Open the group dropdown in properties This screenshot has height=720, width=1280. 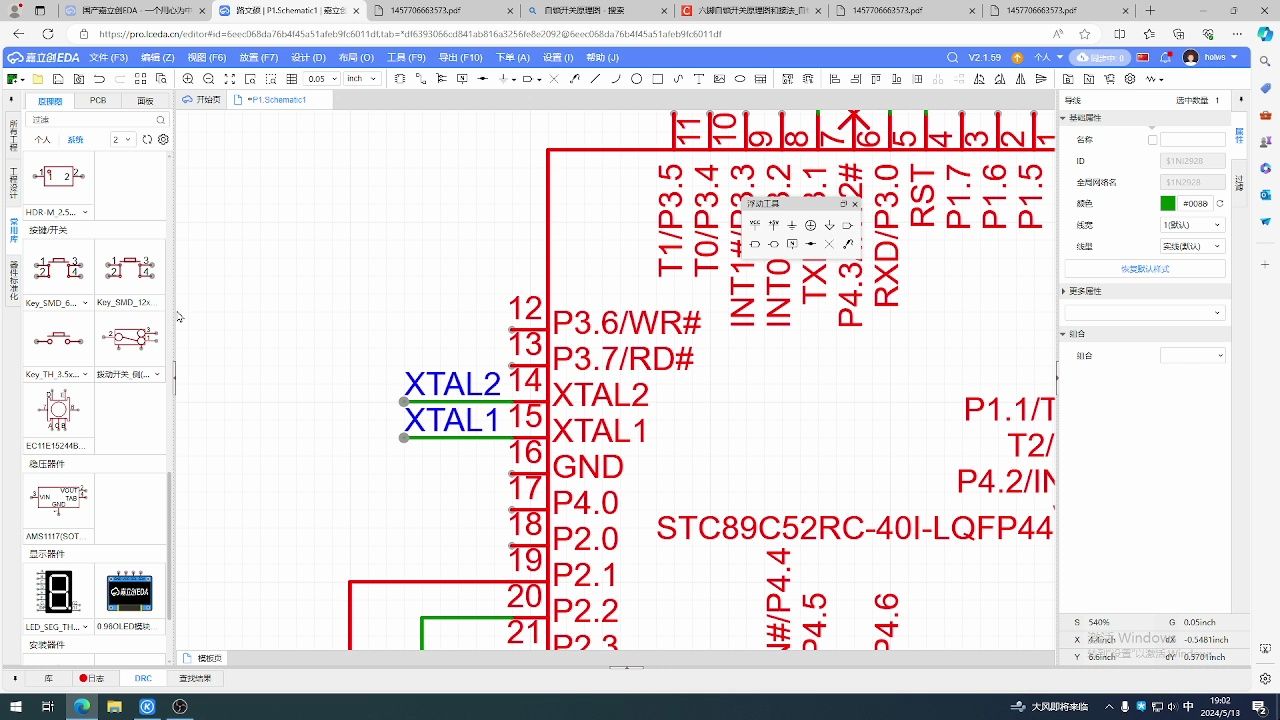coord(1192,355)
